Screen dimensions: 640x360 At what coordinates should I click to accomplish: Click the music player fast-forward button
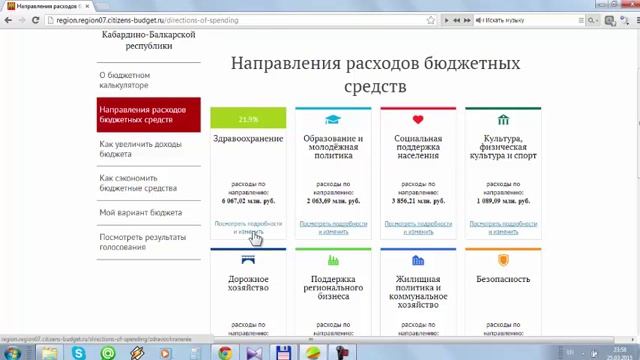[467, 20]
